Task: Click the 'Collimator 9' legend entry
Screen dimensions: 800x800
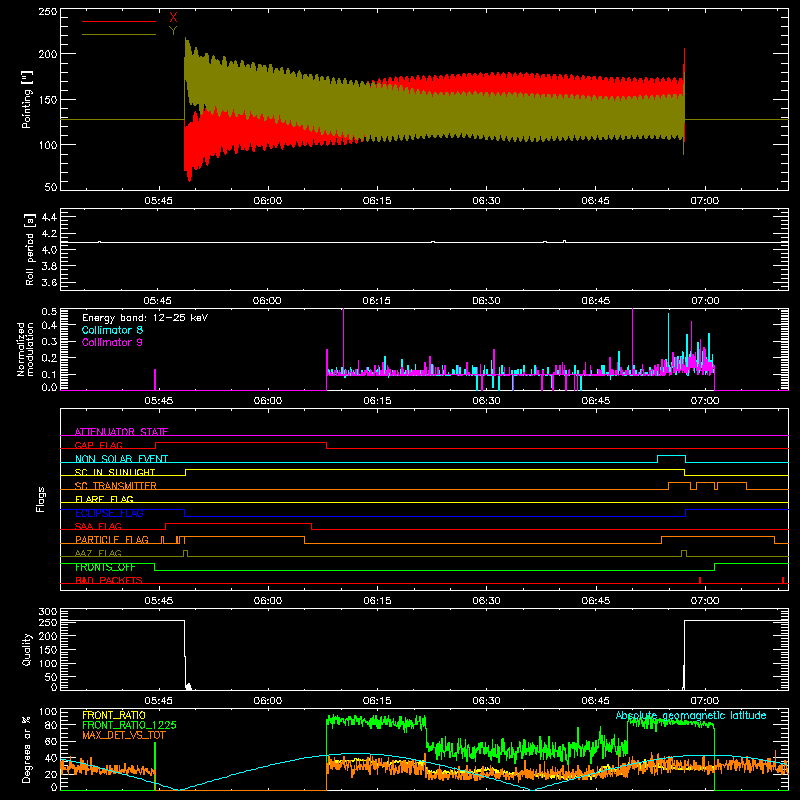Action: 112,342
